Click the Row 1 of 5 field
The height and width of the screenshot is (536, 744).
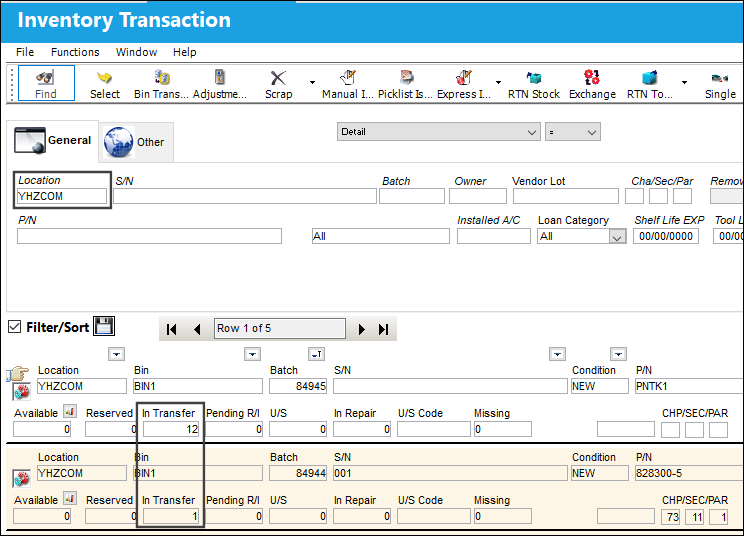tap(280, 329)
